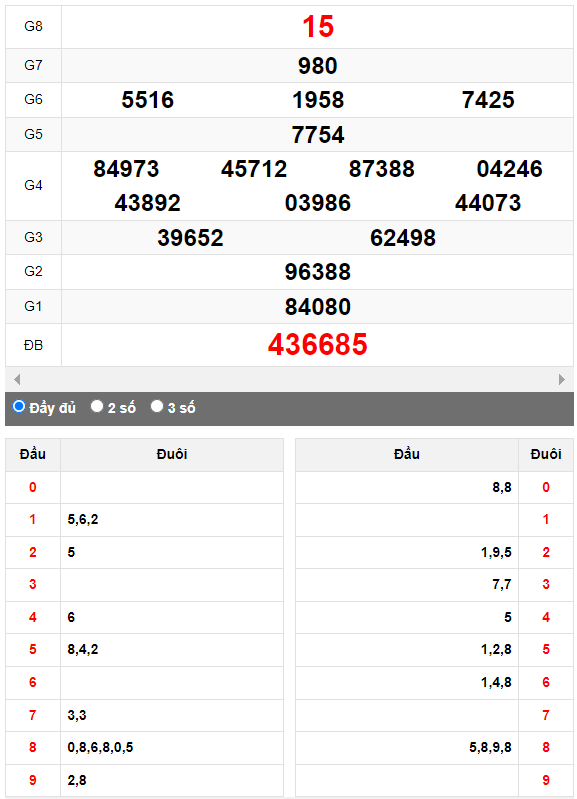This screenshot has width=577, height=799.
Task: Click the left scroll arrow
Action: (17, 379)
